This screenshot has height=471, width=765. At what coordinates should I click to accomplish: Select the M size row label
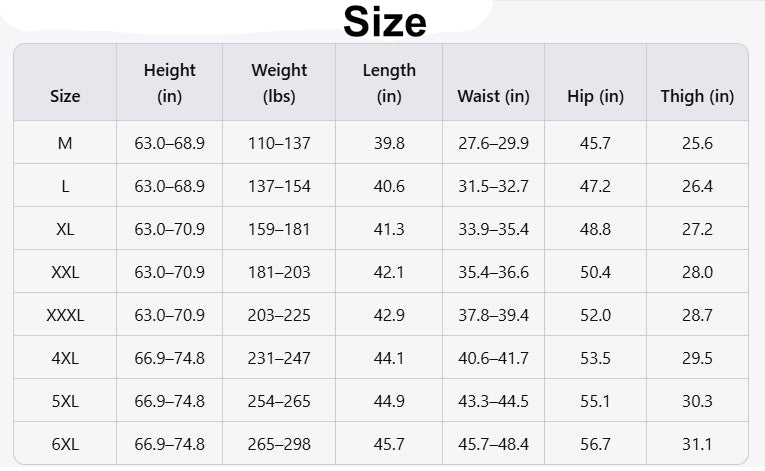coord(65,143)
